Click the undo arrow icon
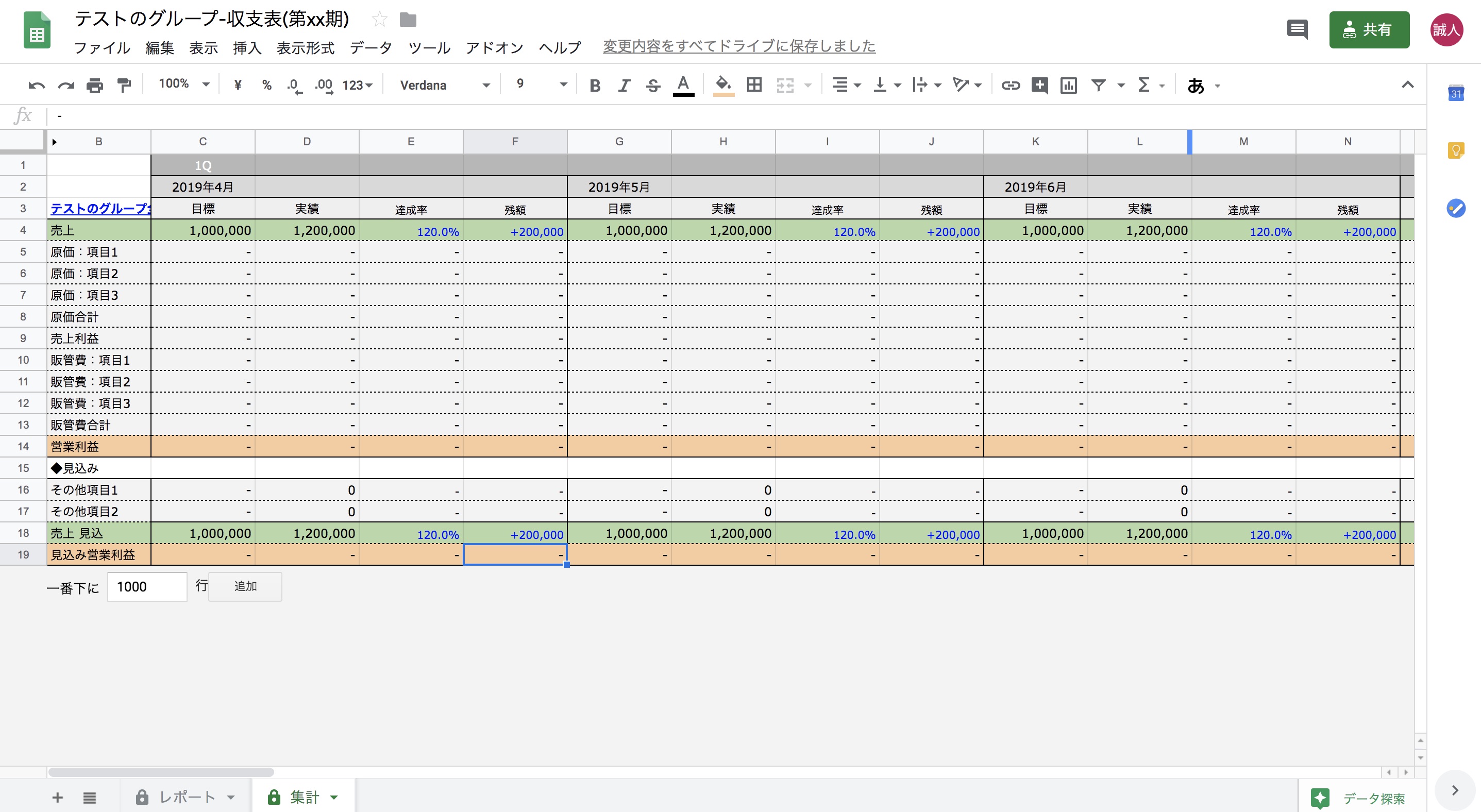1481x812 pixels. click(36, 86)
